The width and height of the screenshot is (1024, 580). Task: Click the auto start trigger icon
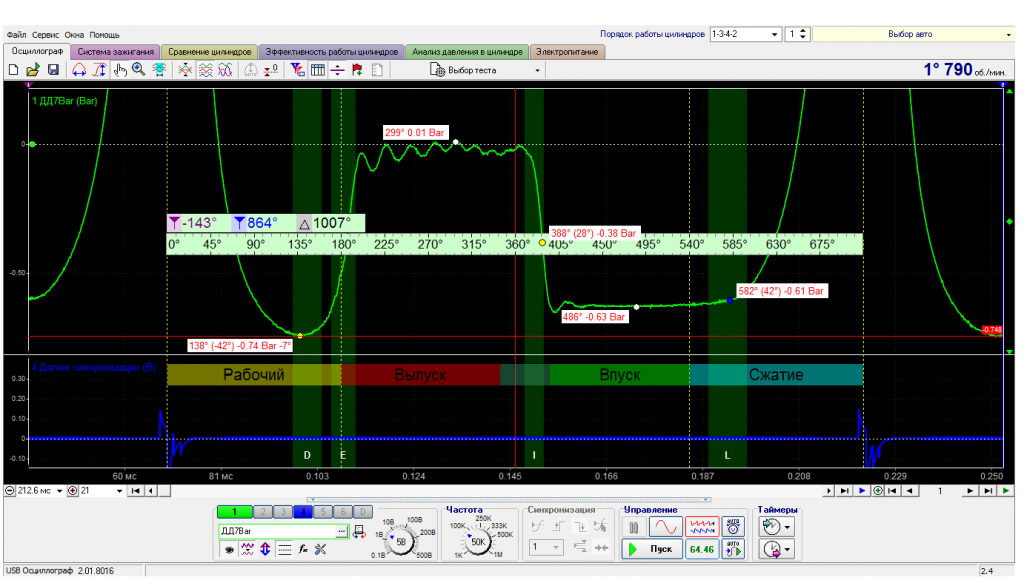point(733,549)
